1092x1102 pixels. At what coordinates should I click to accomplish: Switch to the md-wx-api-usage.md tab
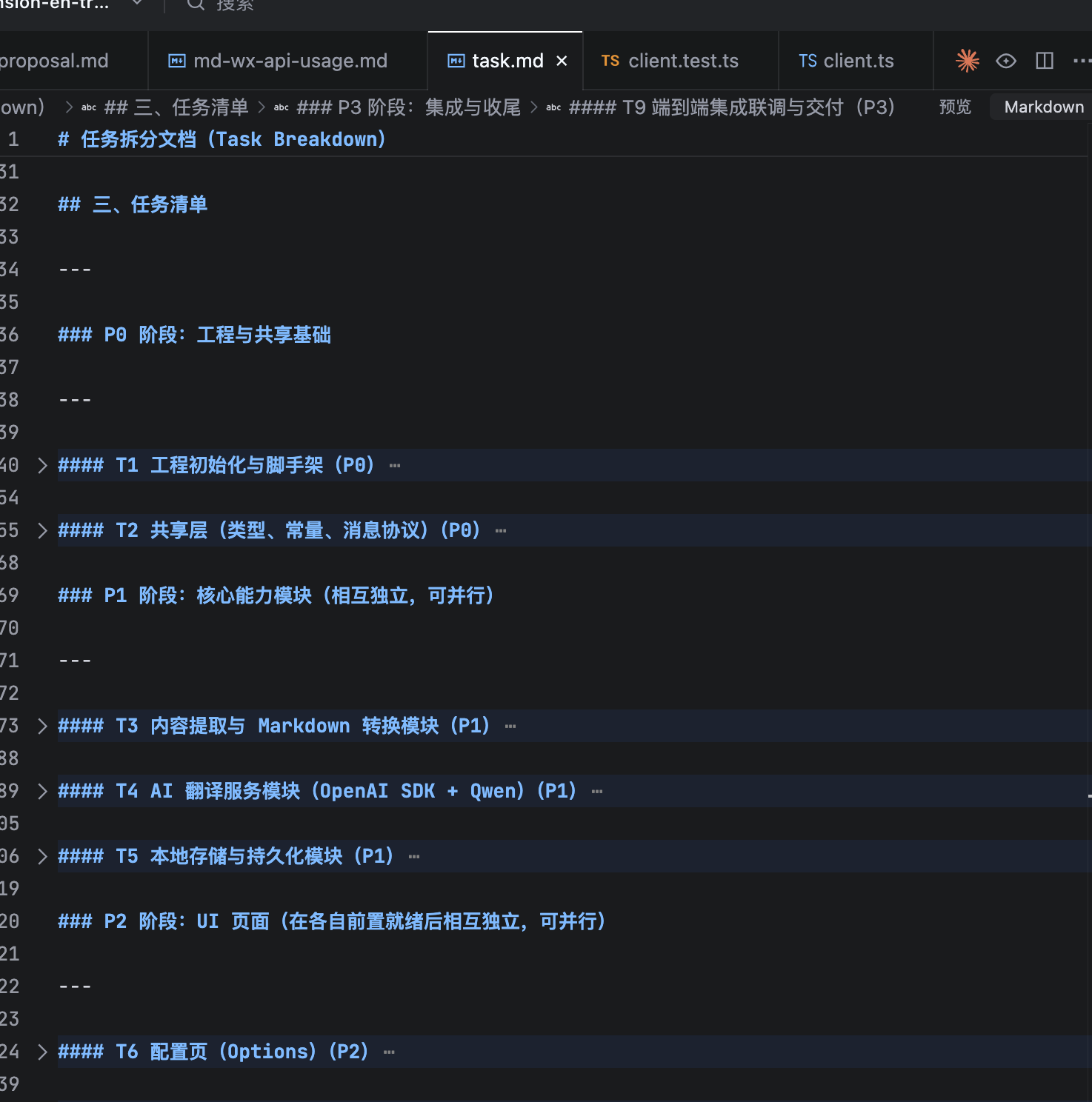coord(278,61)
